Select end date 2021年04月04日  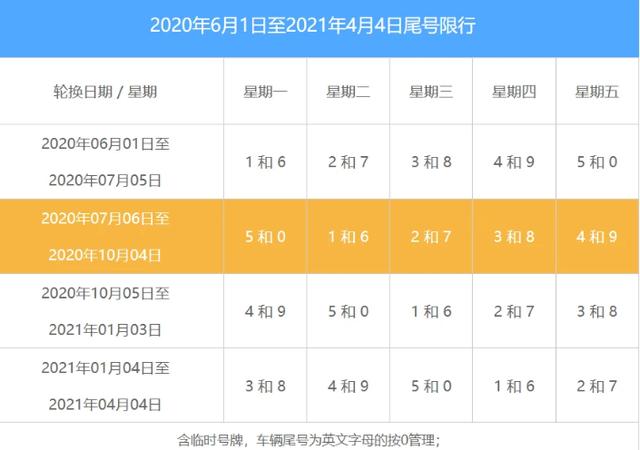pyautogui.click(x=105, y=404)
